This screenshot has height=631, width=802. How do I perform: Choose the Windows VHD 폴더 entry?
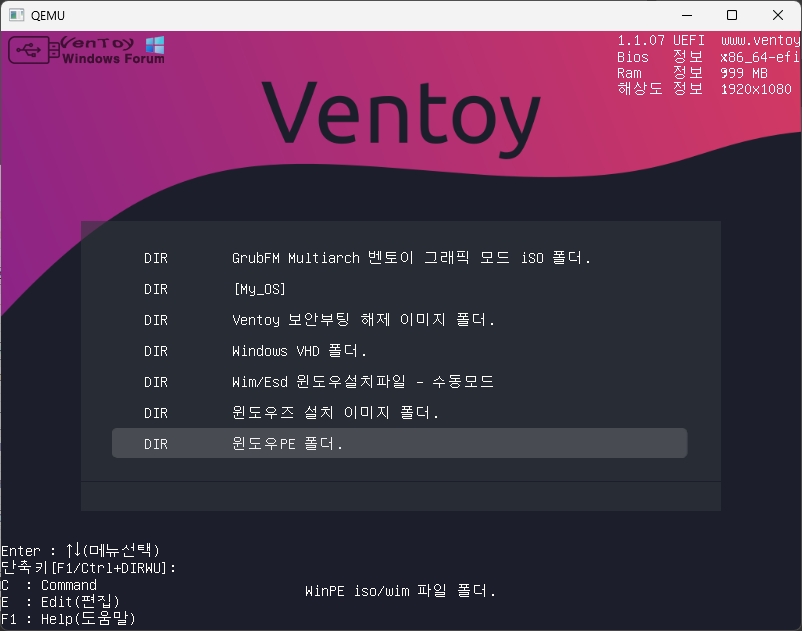pos(399,351)
